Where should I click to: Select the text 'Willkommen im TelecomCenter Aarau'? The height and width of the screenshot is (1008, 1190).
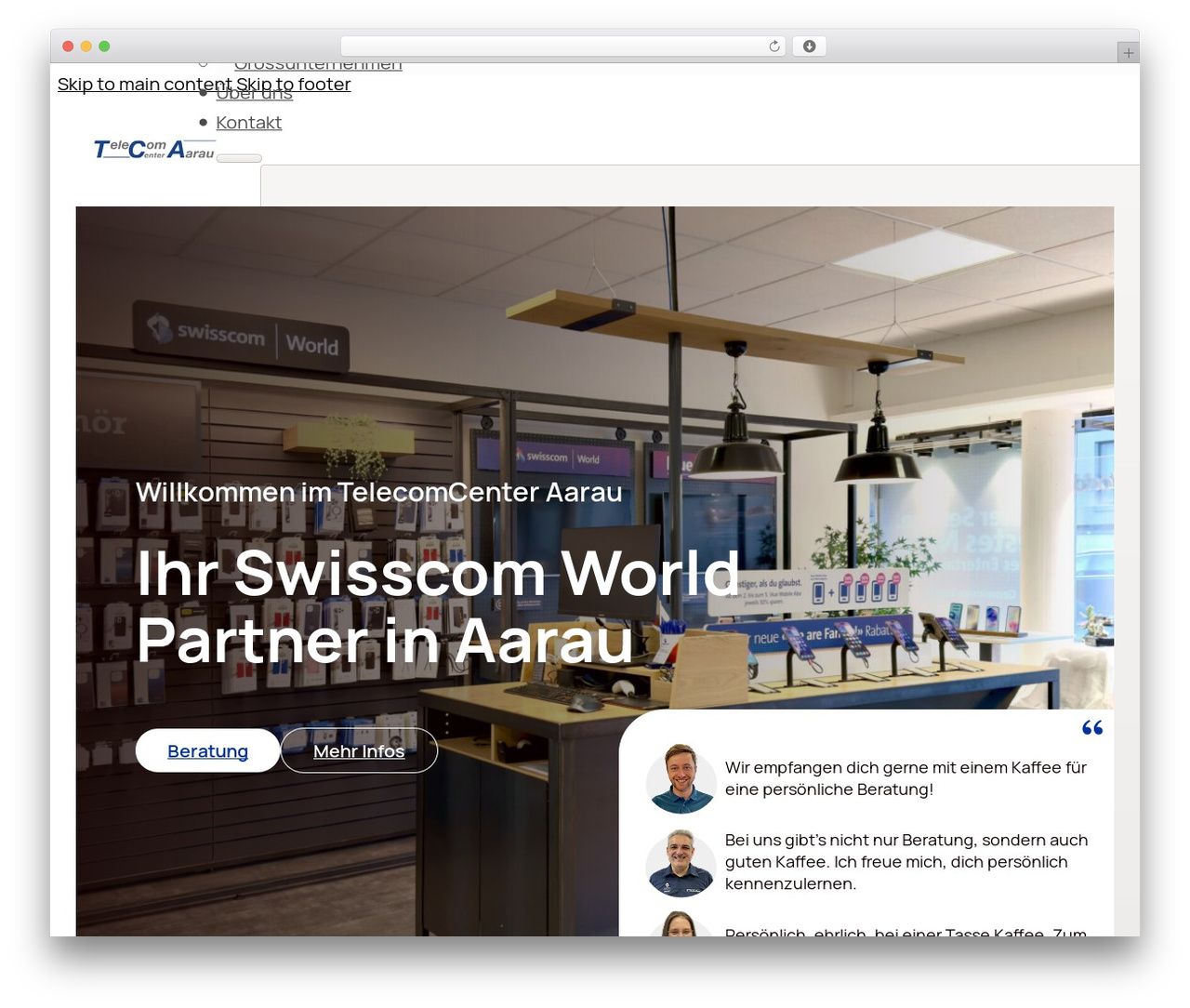click(x=379, y=492)
